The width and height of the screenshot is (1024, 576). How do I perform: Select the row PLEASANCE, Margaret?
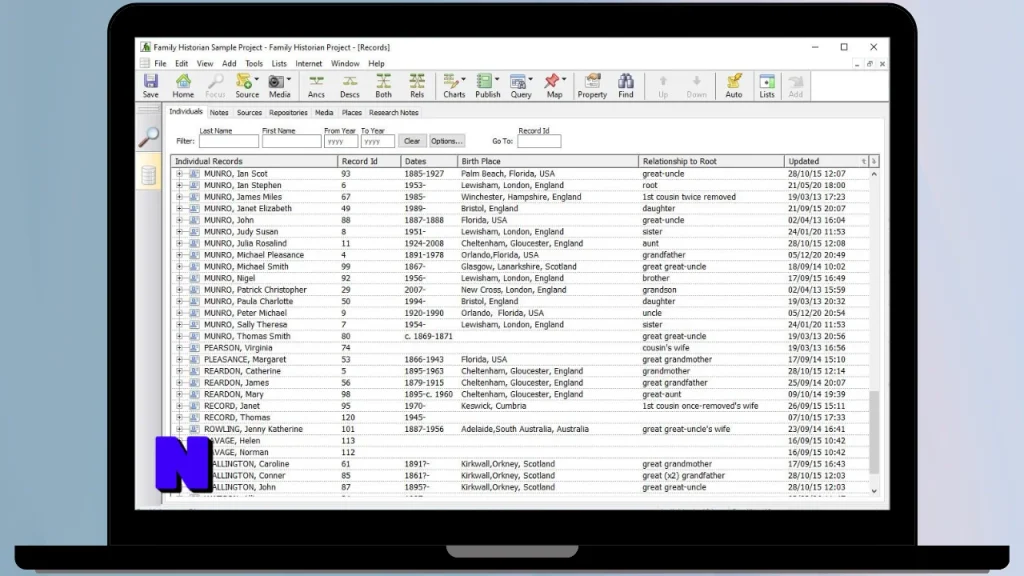pos(520,360)
